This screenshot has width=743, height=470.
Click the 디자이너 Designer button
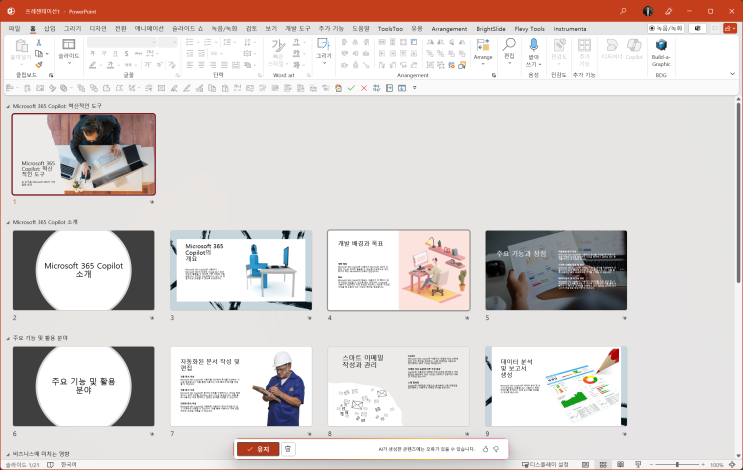point(612,49)
